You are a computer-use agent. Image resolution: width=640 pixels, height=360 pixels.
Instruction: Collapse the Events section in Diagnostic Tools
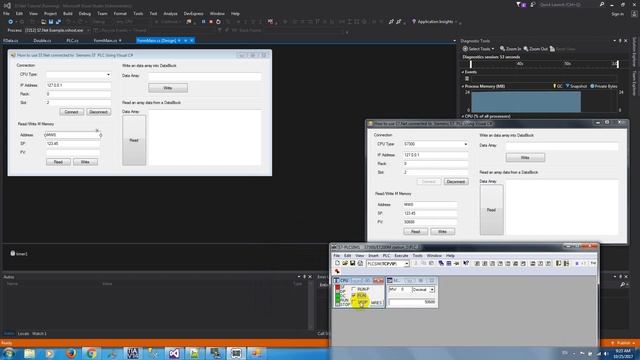(x=463, y=72)
